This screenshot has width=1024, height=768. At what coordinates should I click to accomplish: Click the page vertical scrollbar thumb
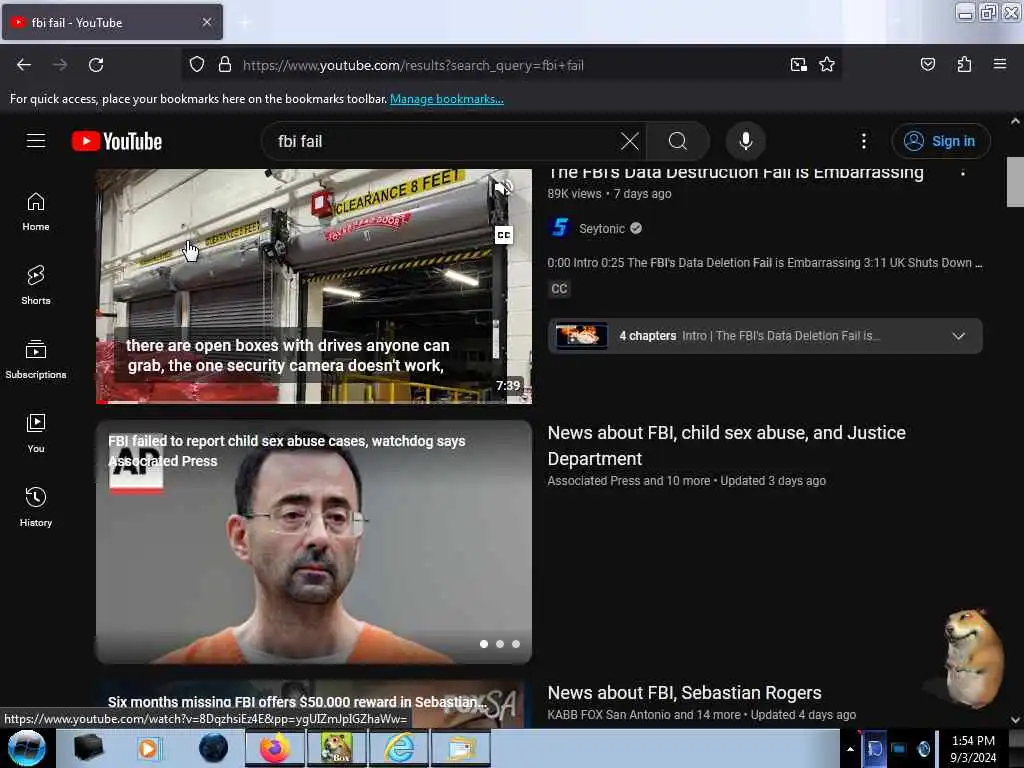(x=1015, y=182)
